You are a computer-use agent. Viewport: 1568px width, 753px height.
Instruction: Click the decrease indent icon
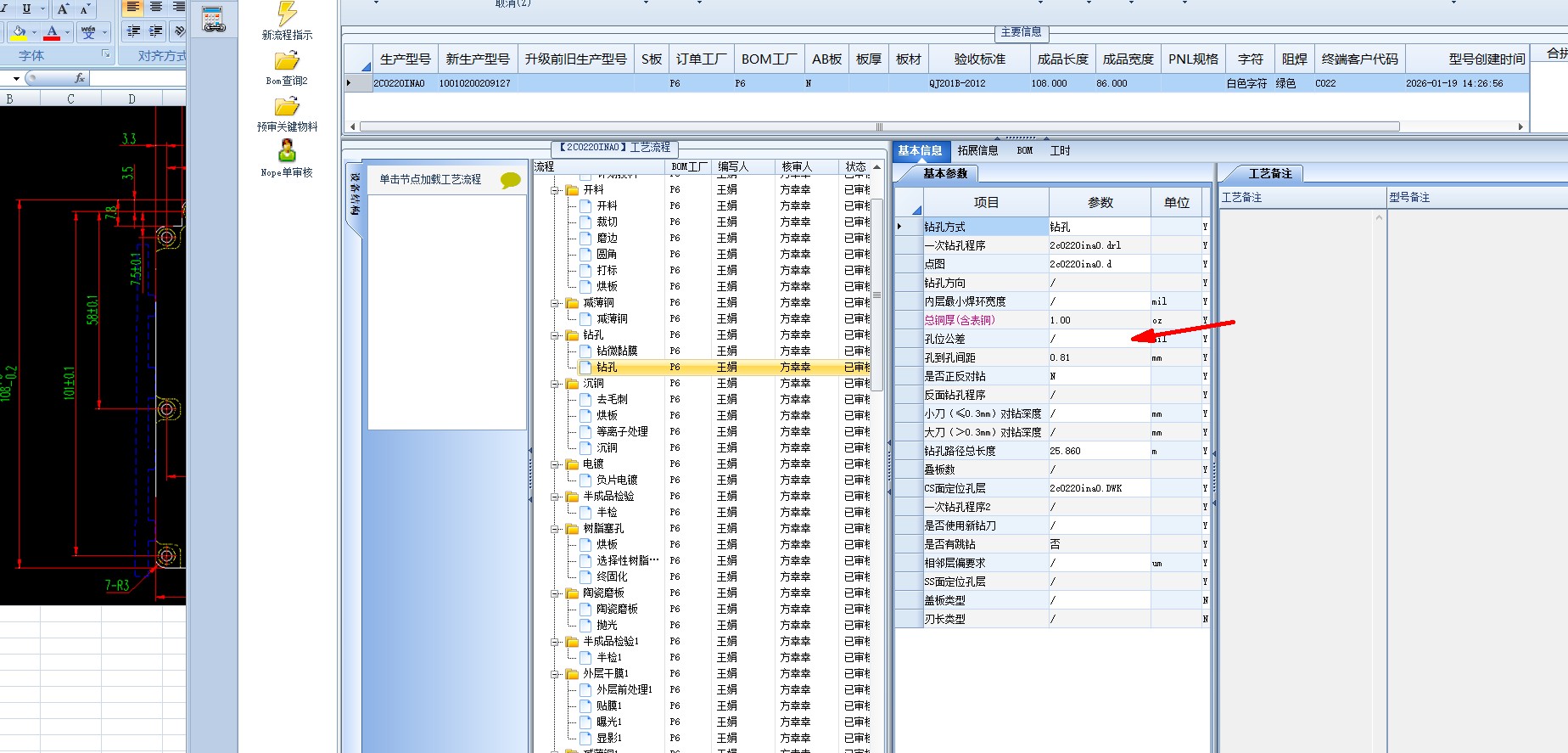point(133,31)
